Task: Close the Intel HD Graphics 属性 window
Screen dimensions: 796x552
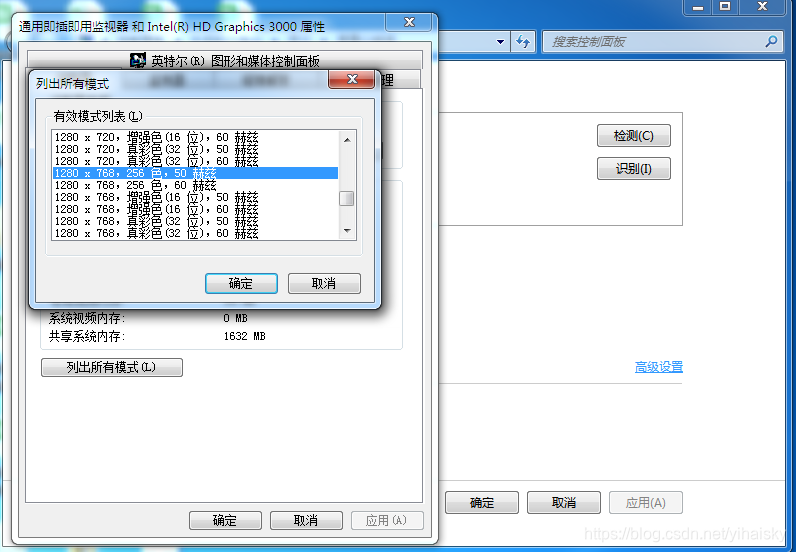Action: (x=409, y=22)
